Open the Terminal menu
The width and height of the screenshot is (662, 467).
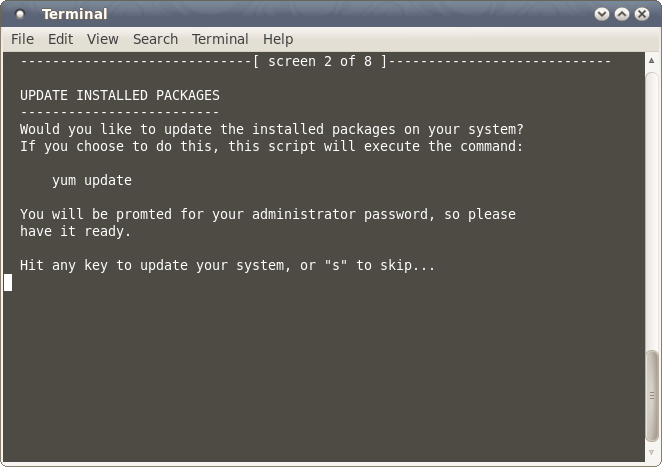[x=220, y=39]
